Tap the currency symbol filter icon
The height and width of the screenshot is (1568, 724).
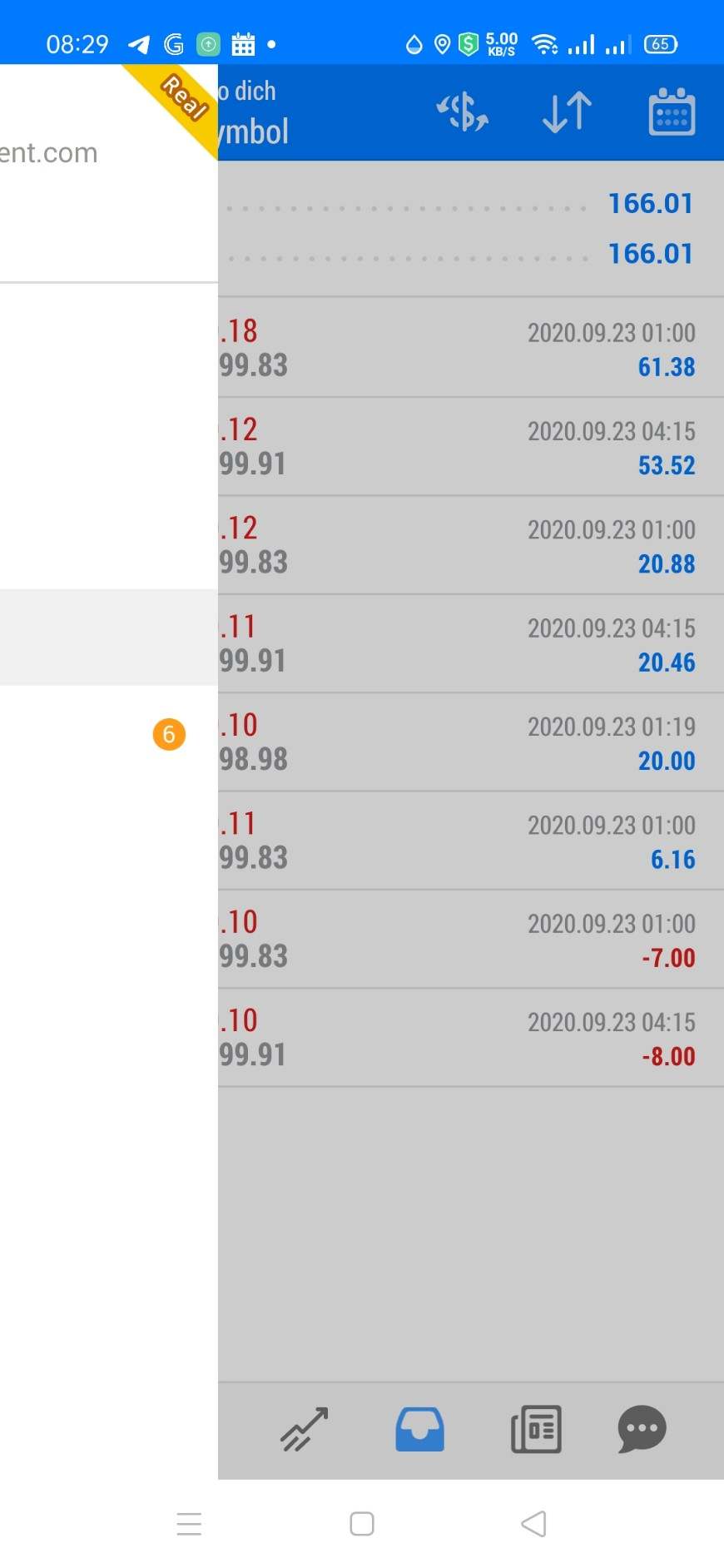coord(463,112)
